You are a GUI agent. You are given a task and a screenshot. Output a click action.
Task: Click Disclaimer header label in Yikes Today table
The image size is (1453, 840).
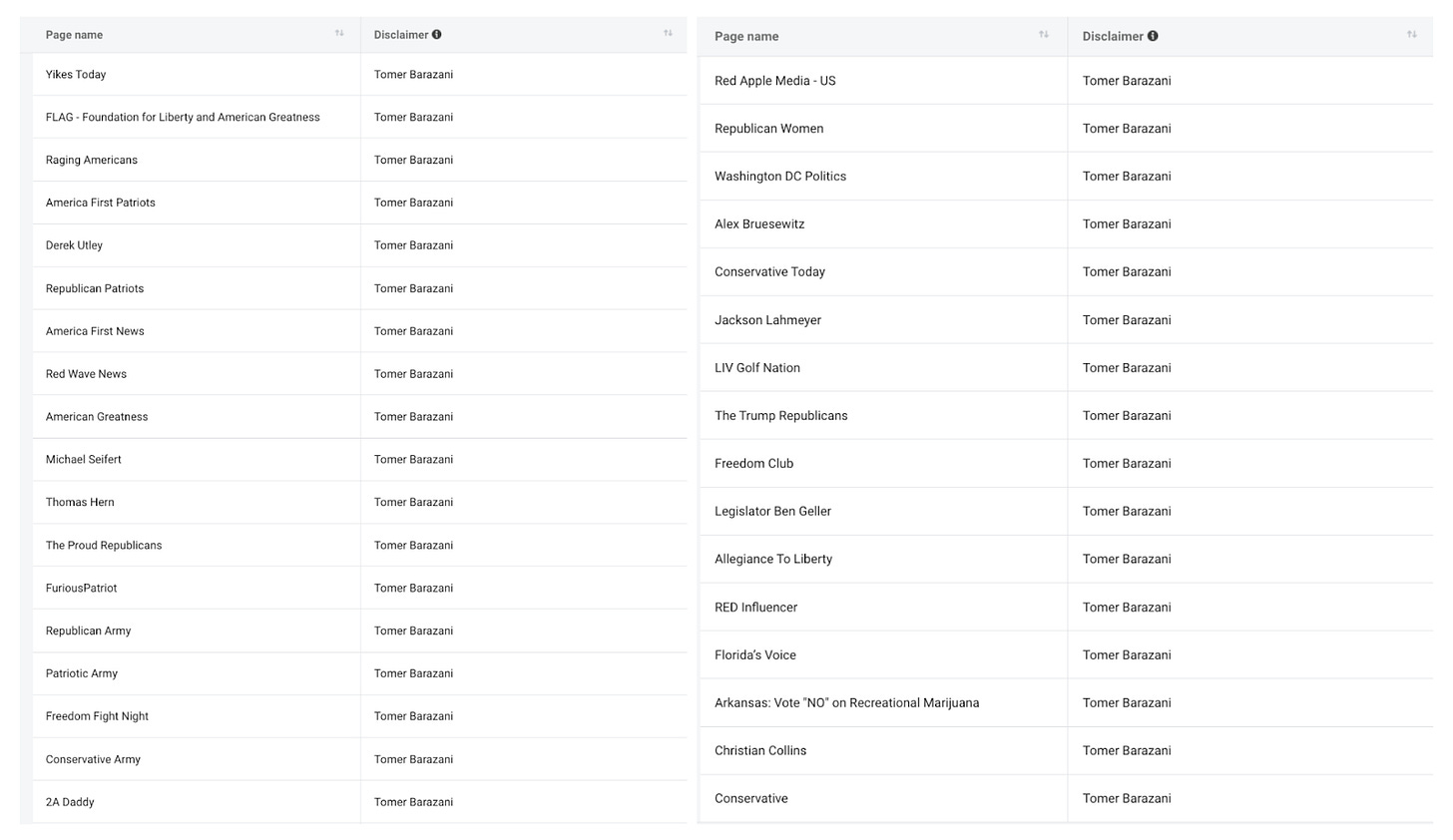401,35
